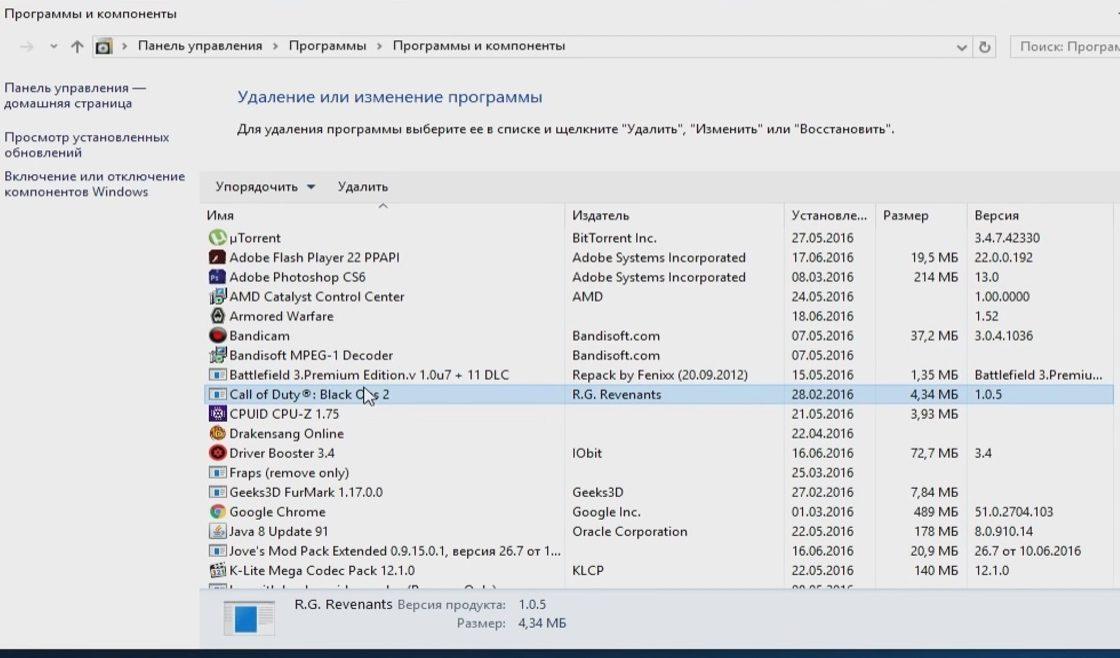Click the µTorrent program icon
Viewport: 1120px width, 658px height.
tap(217, 237)
